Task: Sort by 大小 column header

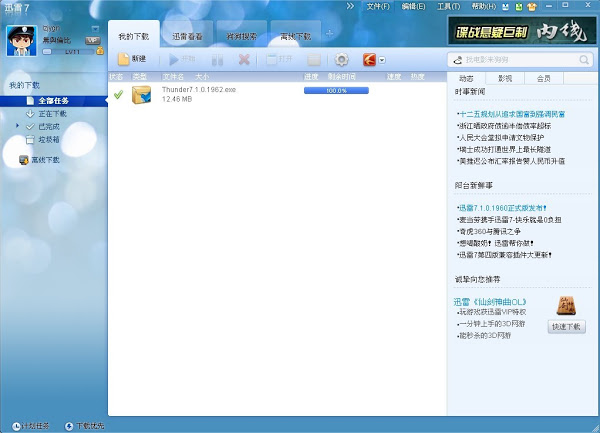Action: coord(202,77)
